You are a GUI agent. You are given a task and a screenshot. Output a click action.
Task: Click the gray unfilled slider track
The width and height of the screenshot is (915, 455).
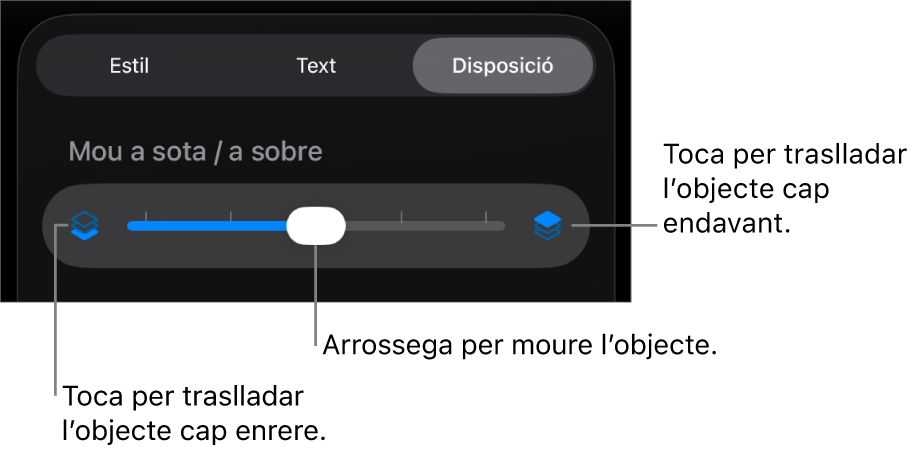pos(425,226)
